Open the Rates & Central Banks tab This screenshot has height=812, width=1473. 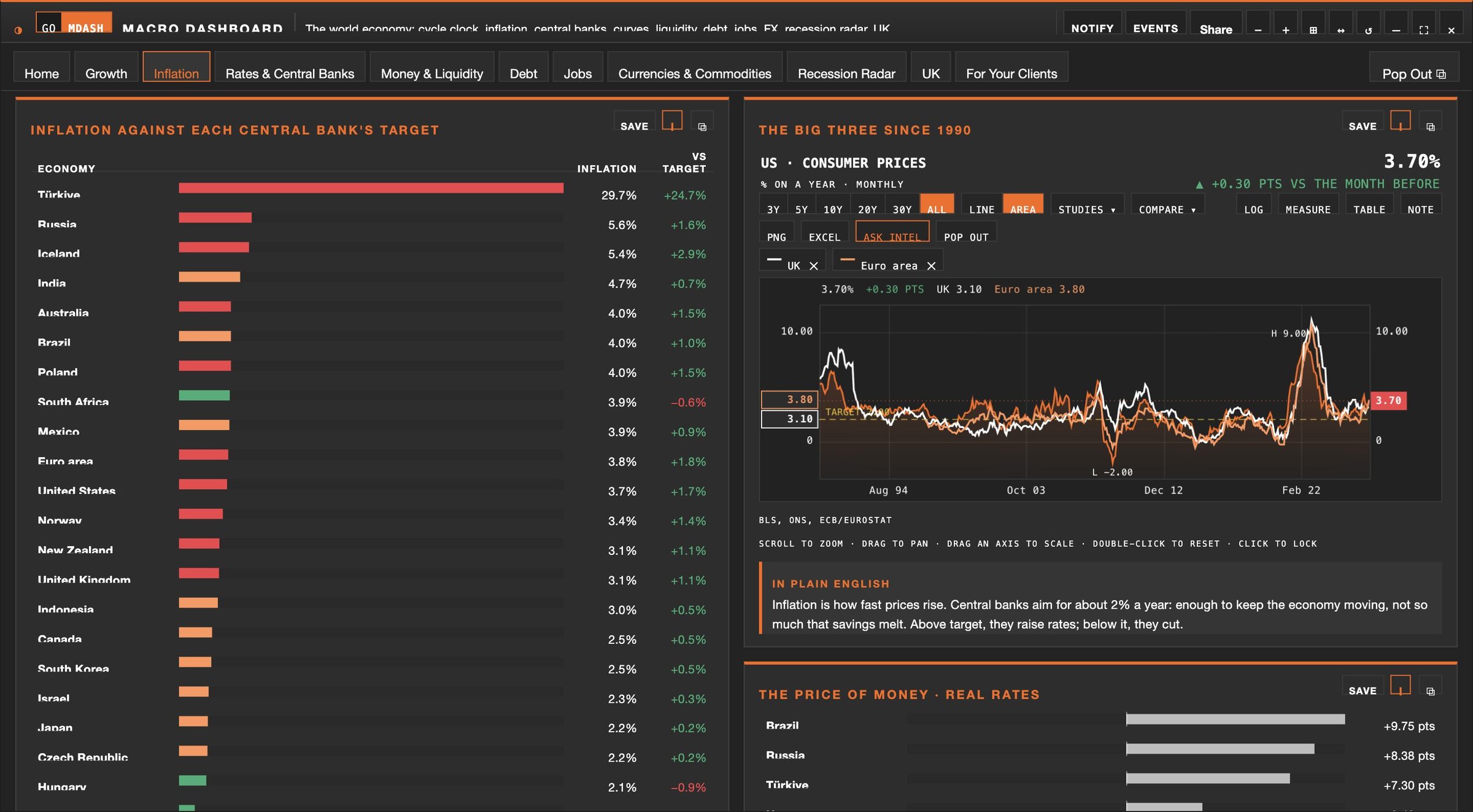click(290, 68)
